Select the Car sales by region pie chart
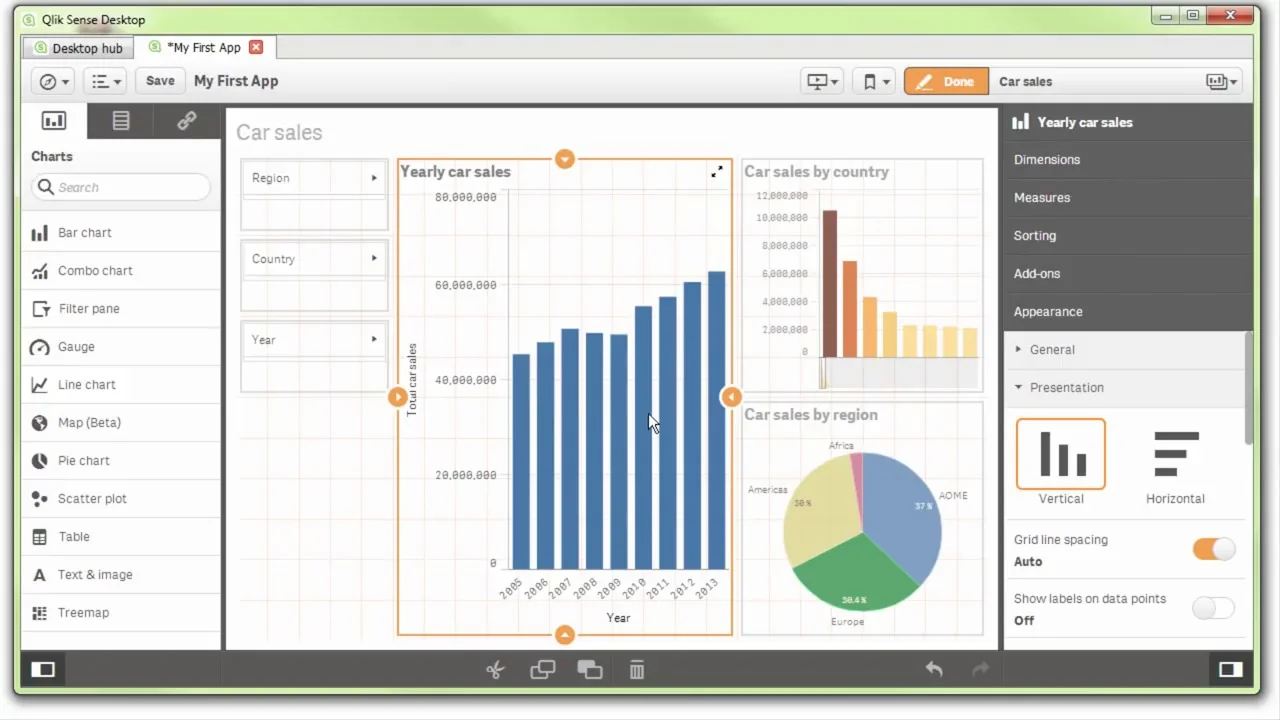Image resolution: width=1280 pixels, height=720 pixels. tap(862, 518)
